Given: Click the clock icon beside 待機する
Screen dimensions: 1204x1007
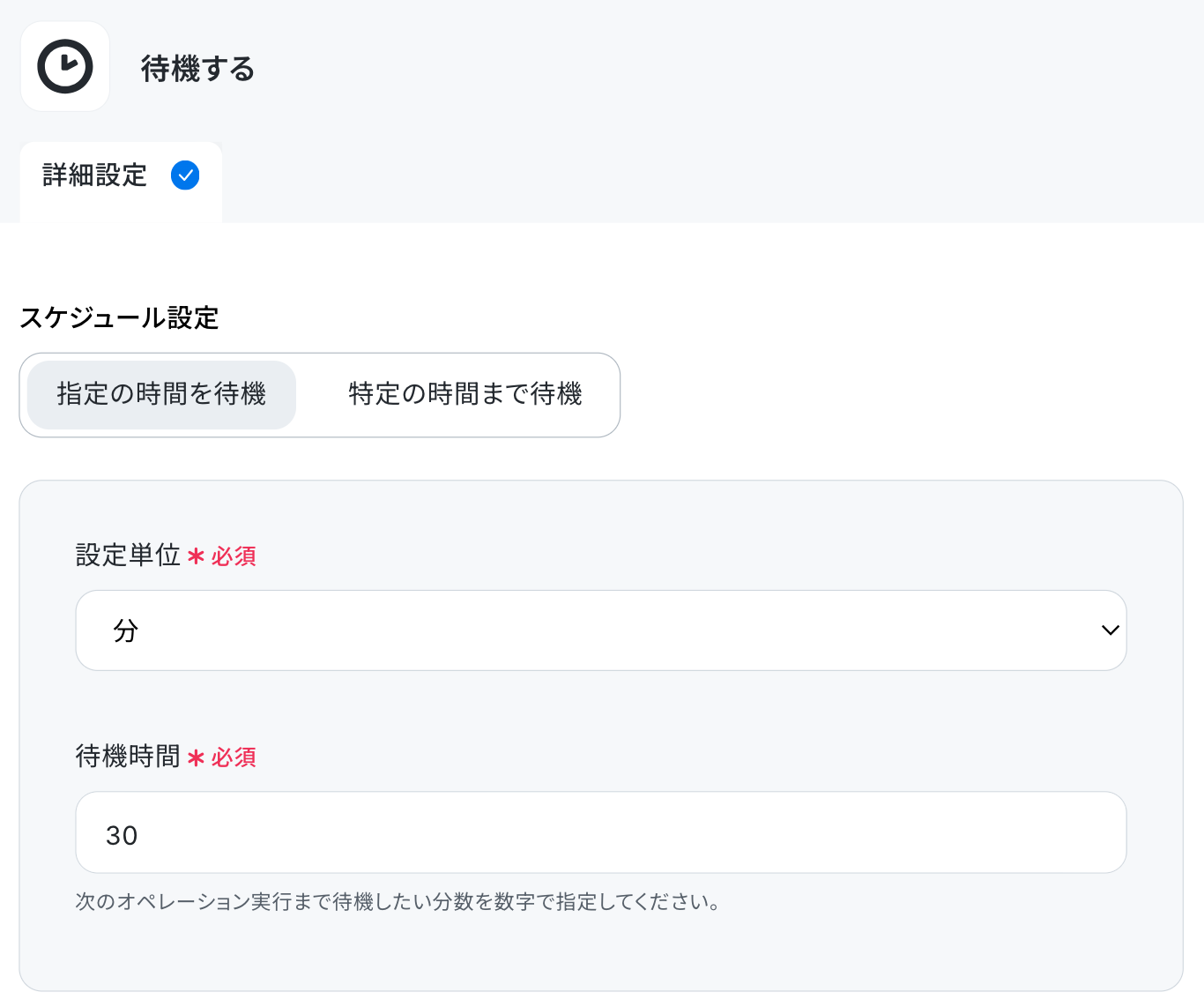Looking at the screenshot, I should tap(65, 66).
